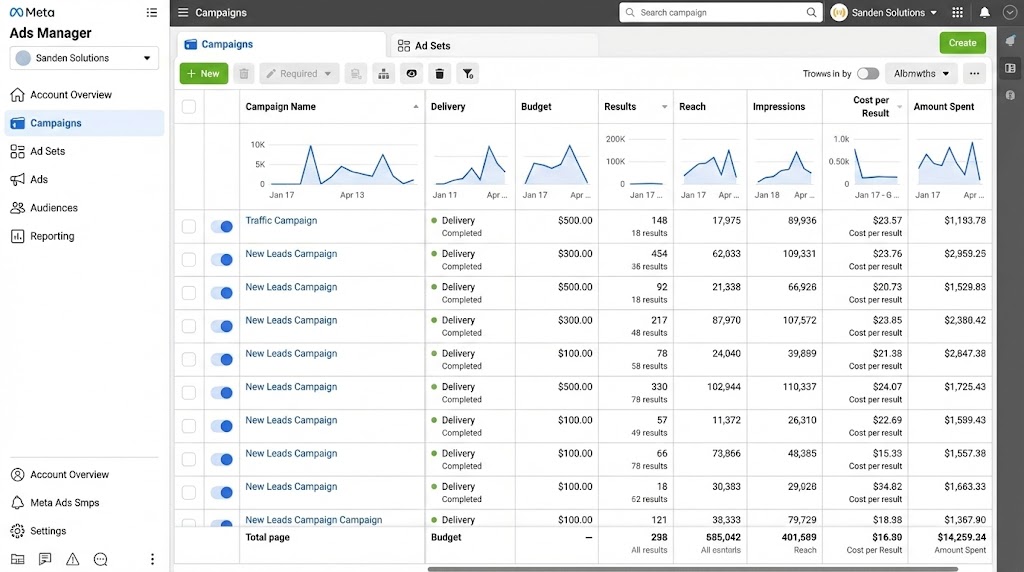Toggle the $2,959.25 spent campaign switch
Viewport: 1024px width, 572px height.
pos(222,260)
